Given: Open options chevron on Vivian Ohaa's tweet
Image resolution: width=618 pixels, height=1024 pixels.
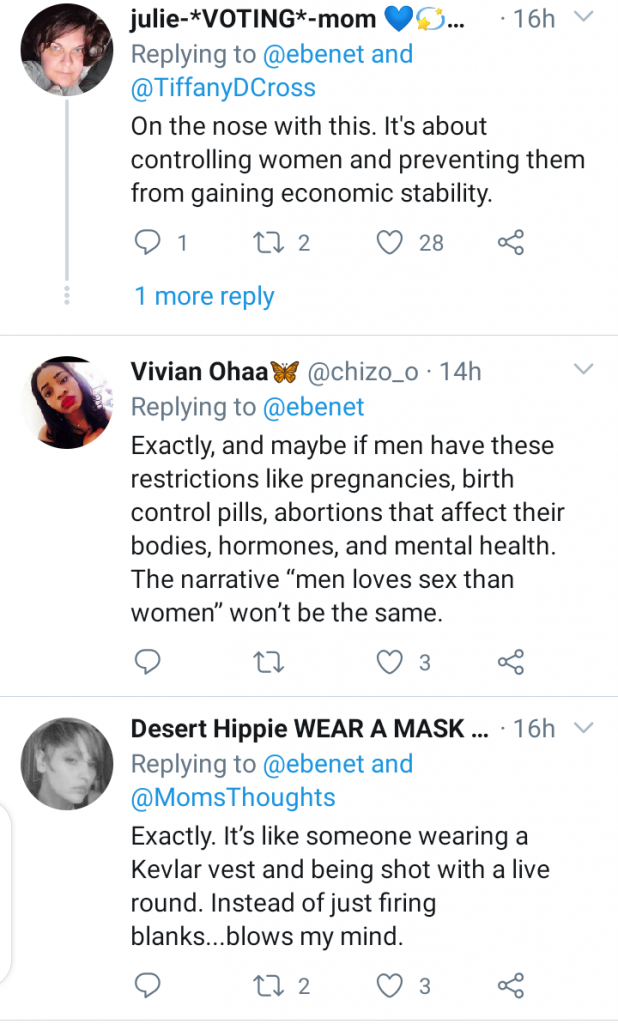Looking at the screenshot, I should click(584, 371).
